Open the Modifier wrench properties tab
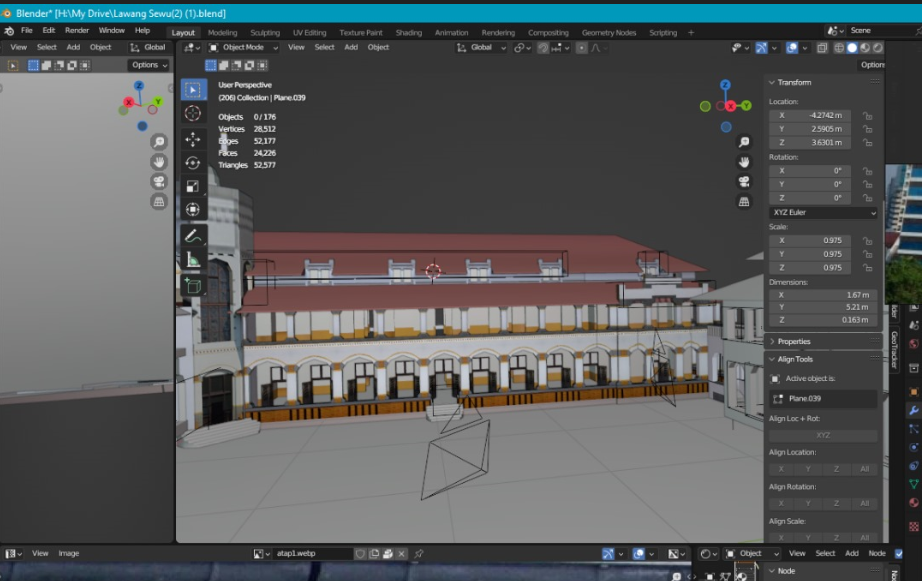 (x=913, y=411)
